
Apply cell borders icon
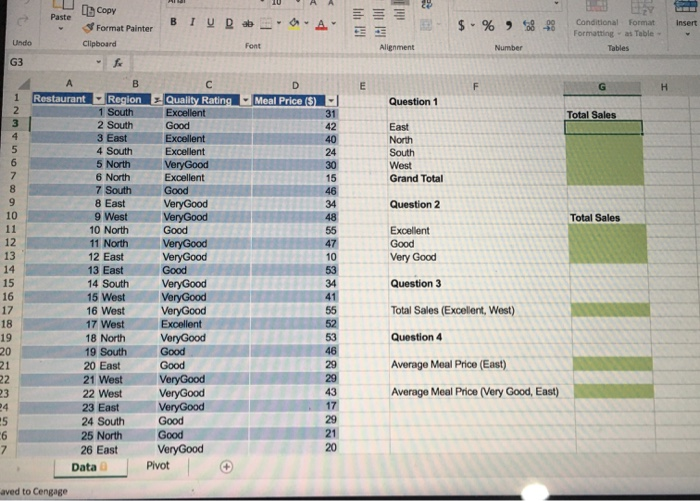[266, 23]
